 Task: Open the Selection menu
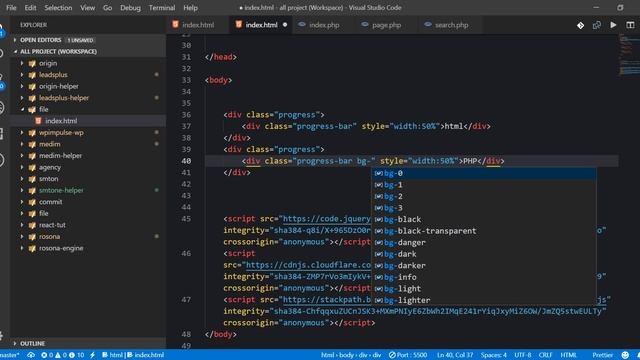[58, 7]
